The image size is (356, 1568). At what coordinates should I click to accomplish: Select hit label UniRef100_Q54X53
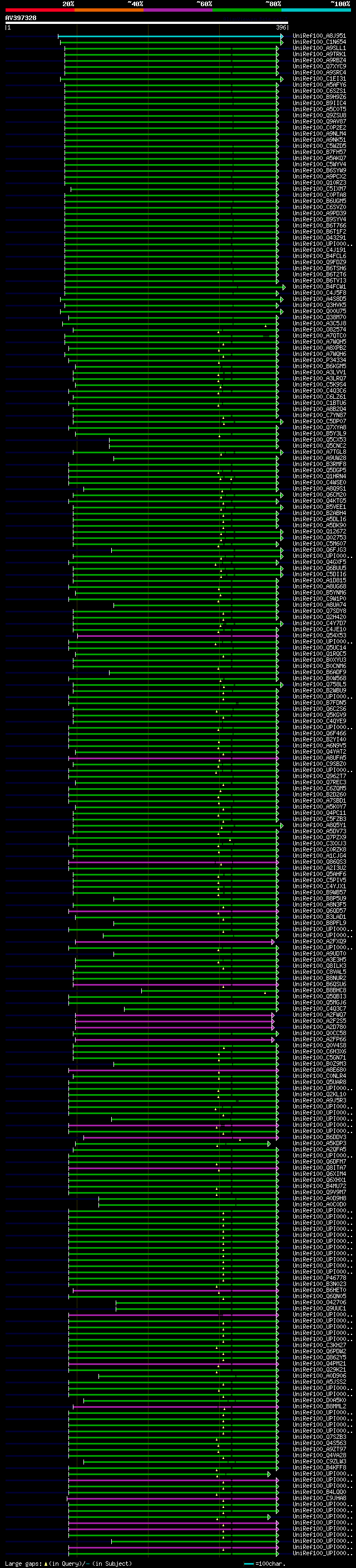point(319,635)
